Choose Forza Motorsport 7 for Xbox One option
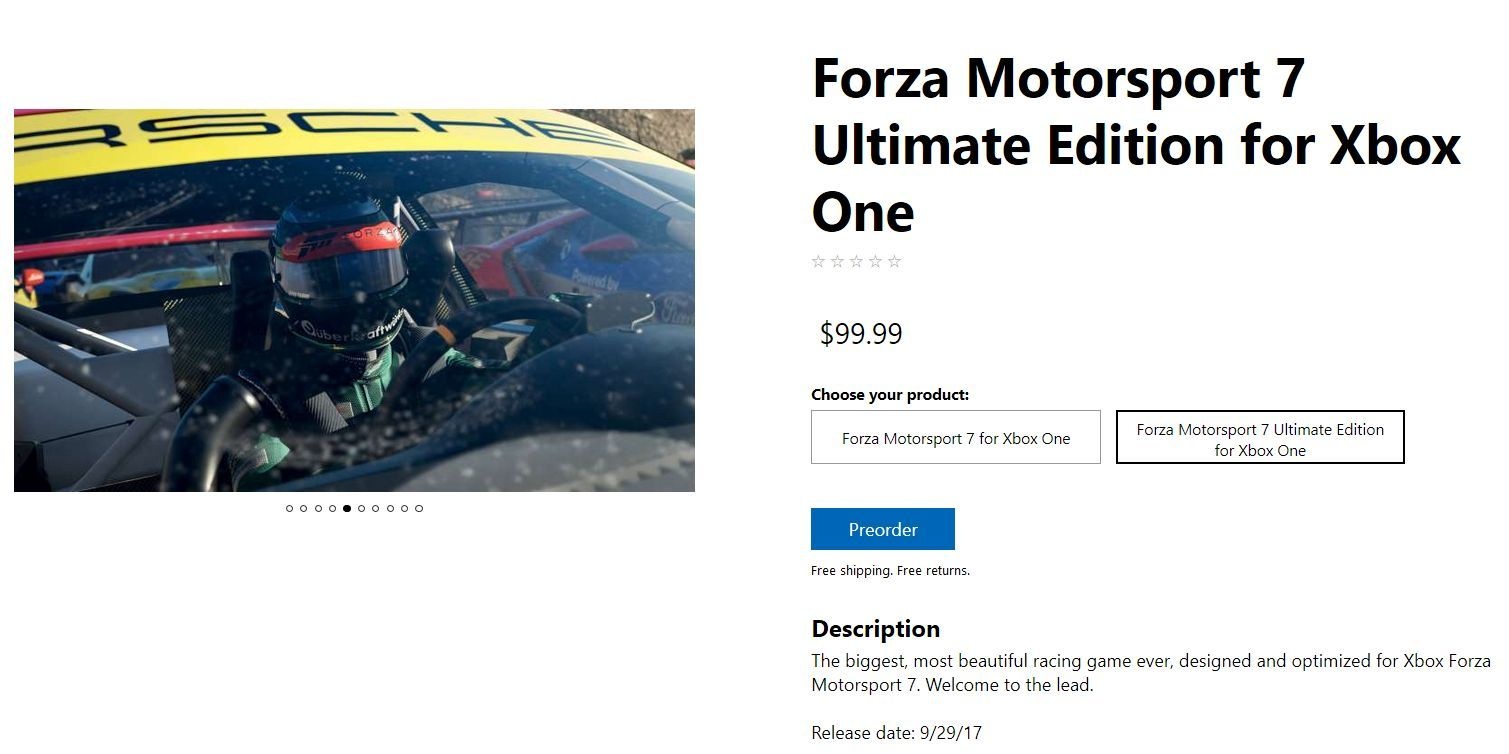This screenshot has height=754, width=1509. click(956, 437)
